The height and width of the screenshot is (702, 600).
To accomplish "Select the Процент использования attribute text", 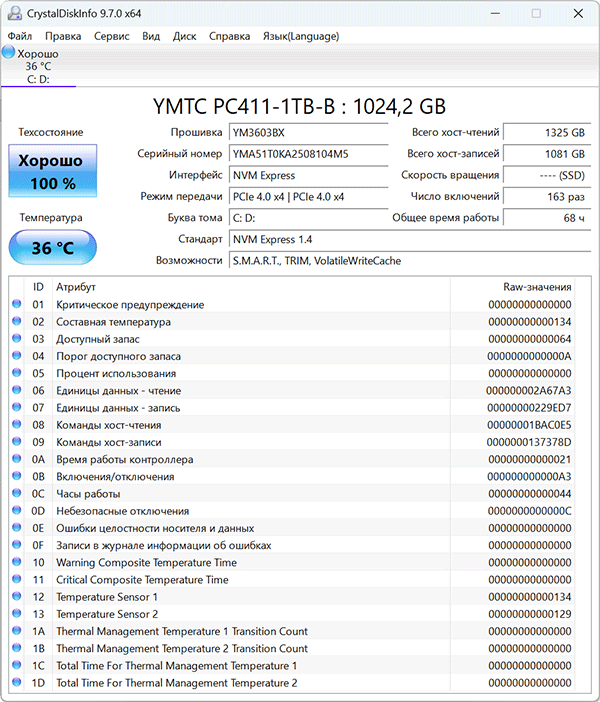I will point(116,374).
